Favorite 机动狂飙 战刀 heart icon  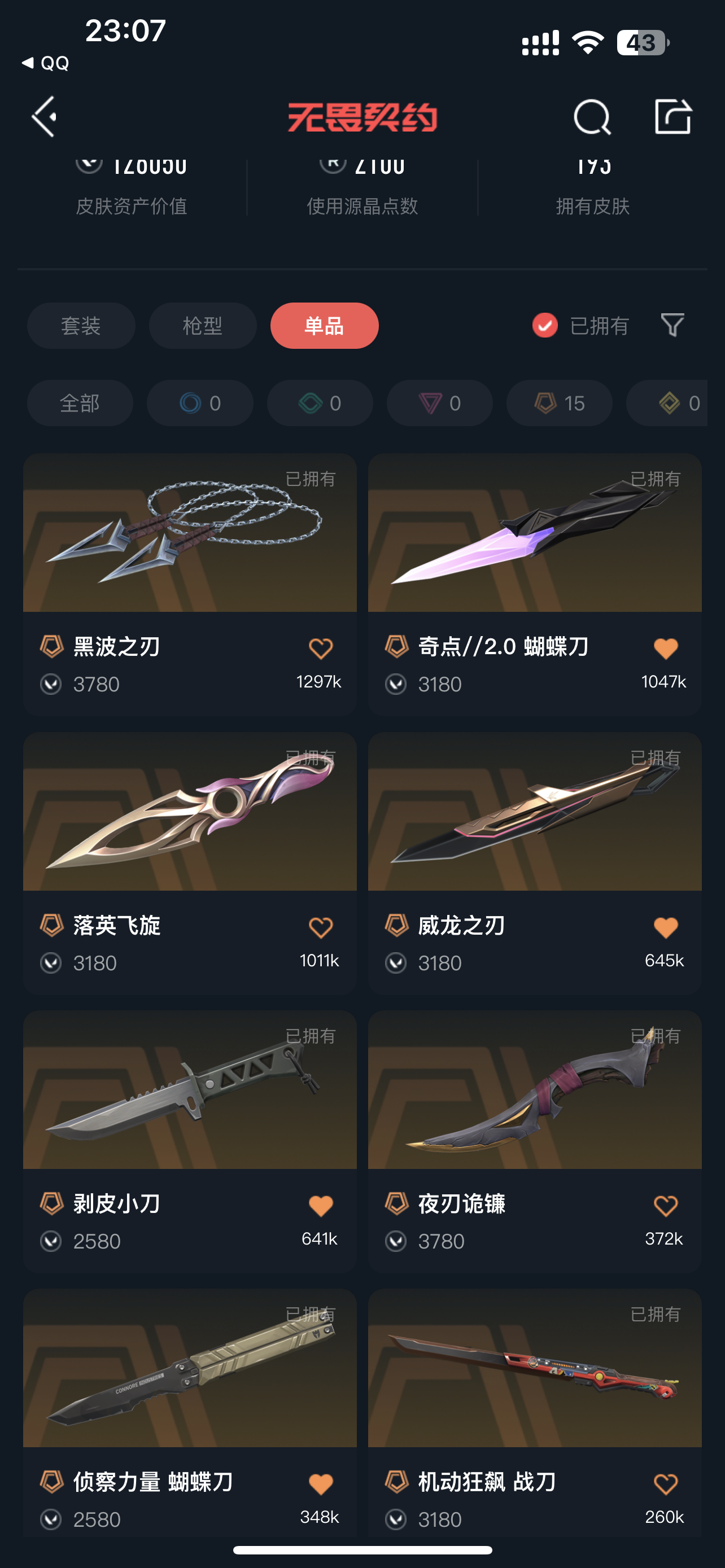pos(665,1483)
